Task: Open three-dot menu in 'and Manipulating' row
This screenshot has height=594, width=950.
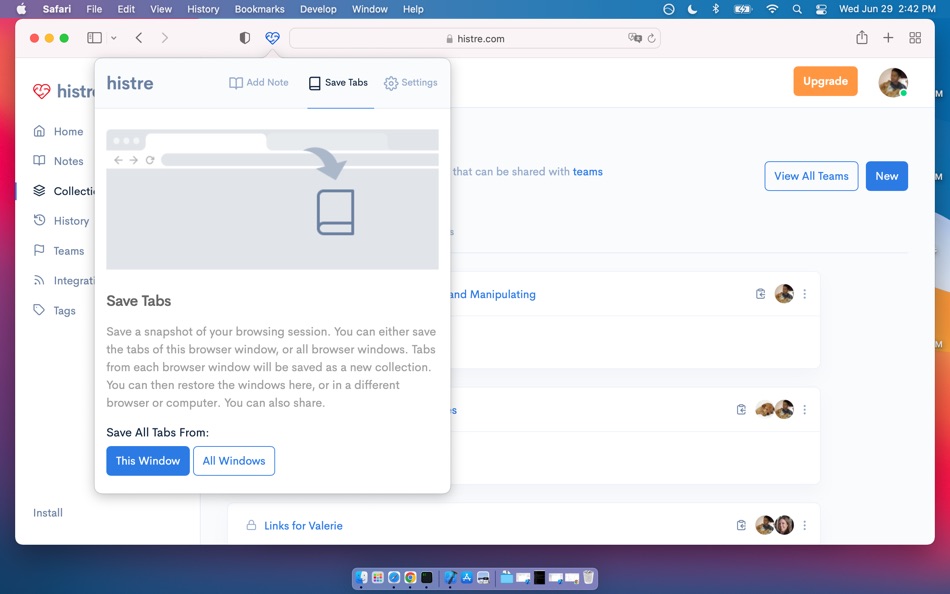Action: coord(805,294)
